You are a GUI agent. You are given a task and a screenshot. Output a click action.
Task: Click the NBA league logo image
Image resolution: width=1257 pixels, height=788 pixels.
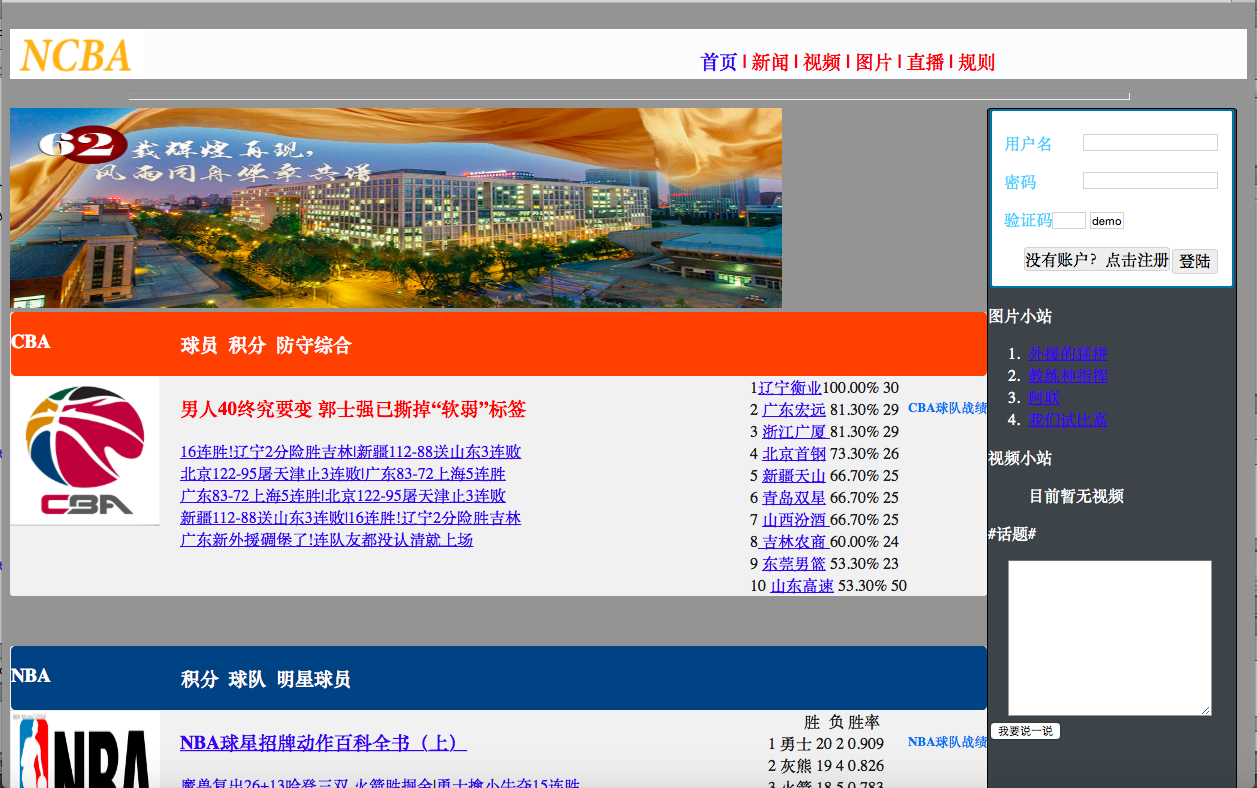click(x=85, y=752)
